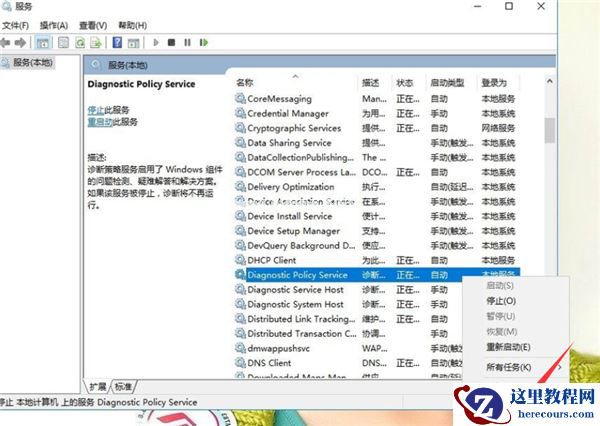Screen dimensions: 600x426
Task: Choose 重新启动(E) in the context menu
Action: click(508, 347)
